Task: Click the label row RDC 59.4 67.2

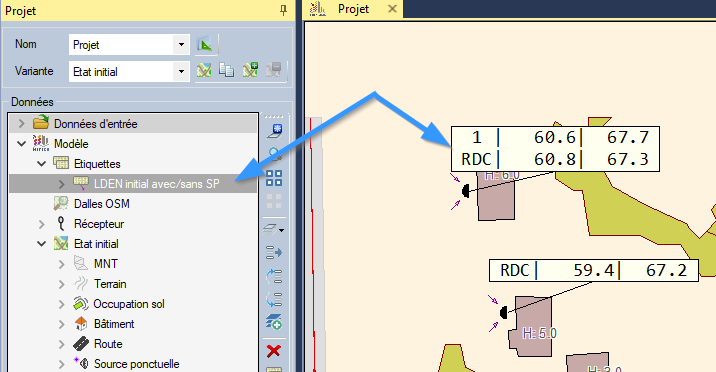Action: coord(594,271)
